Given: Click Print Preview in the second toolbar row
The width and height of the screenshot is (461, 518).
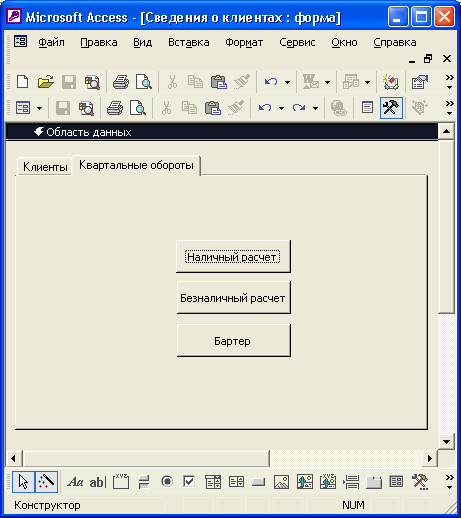Looking at the screenshot, I should click(x=138, y=108).
